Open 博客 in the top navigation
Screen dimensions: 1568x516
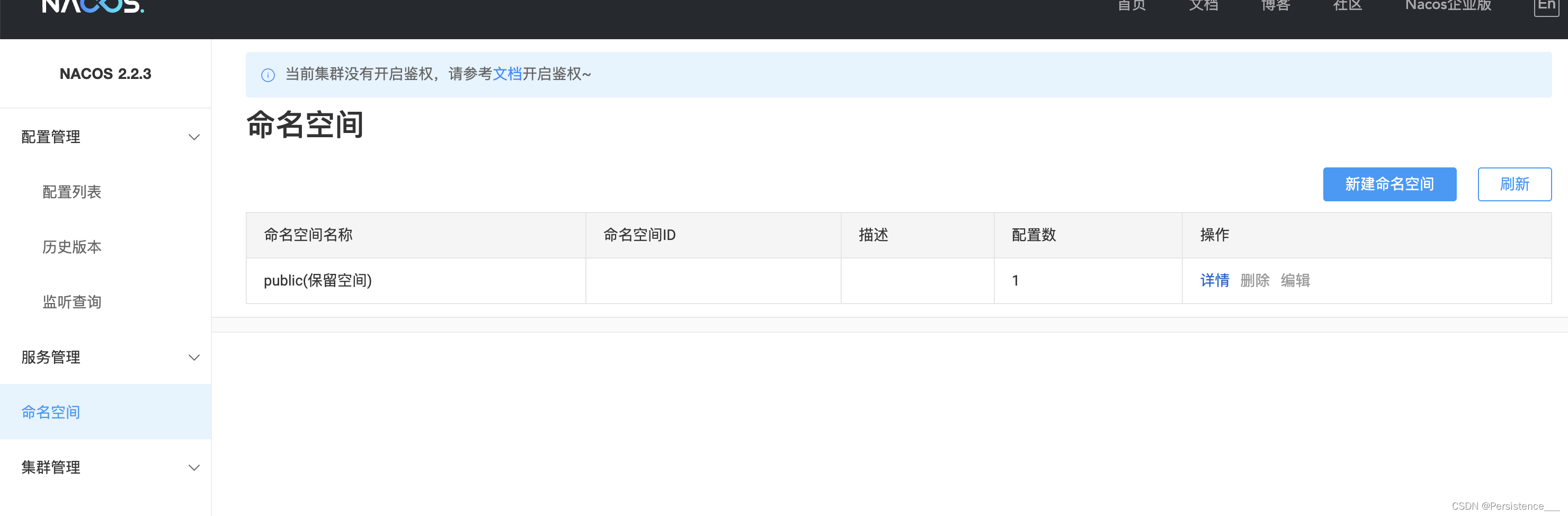click(1274, 5)
